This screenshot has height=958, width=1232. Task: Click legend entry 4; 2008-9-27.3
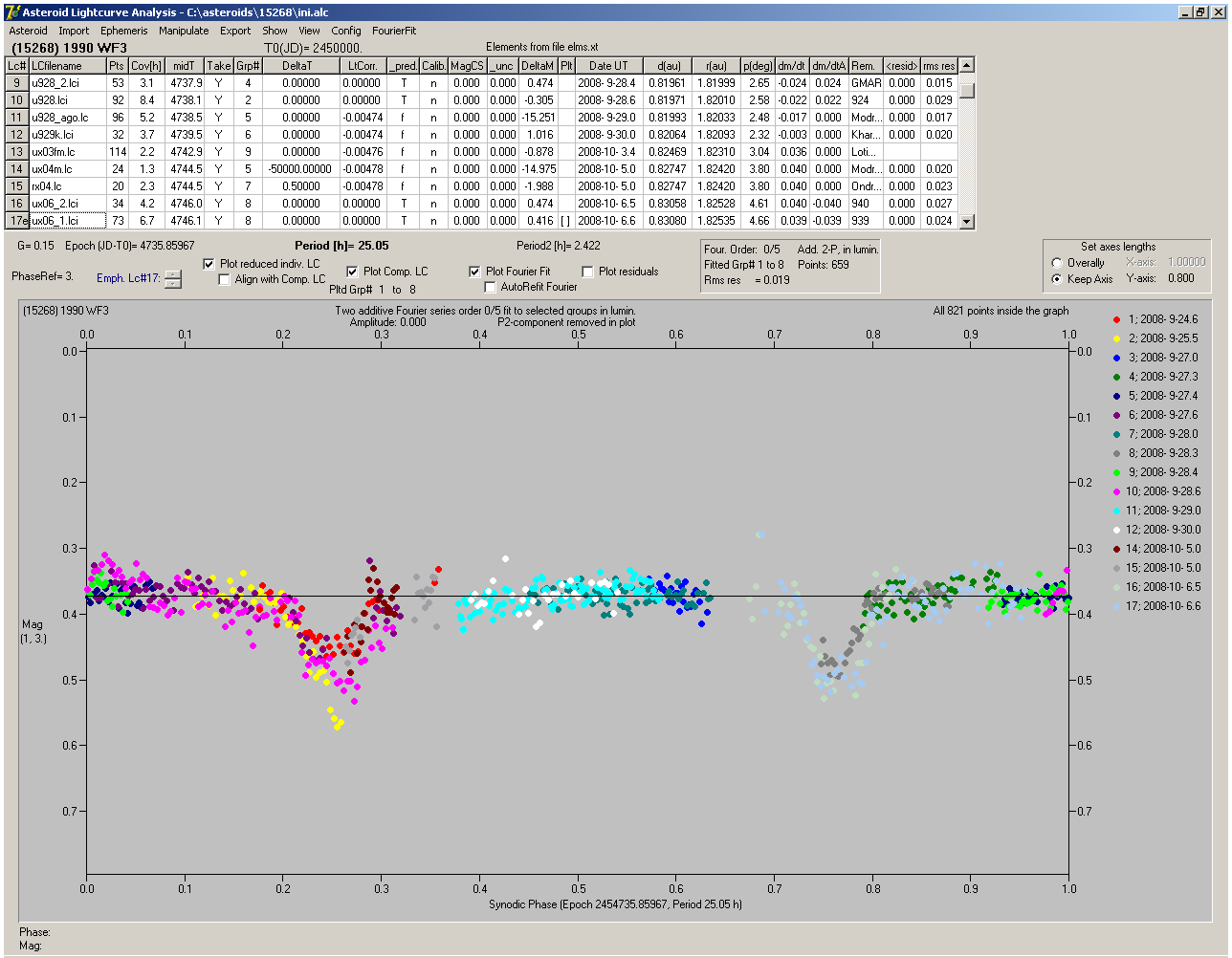coord(1163,377)
